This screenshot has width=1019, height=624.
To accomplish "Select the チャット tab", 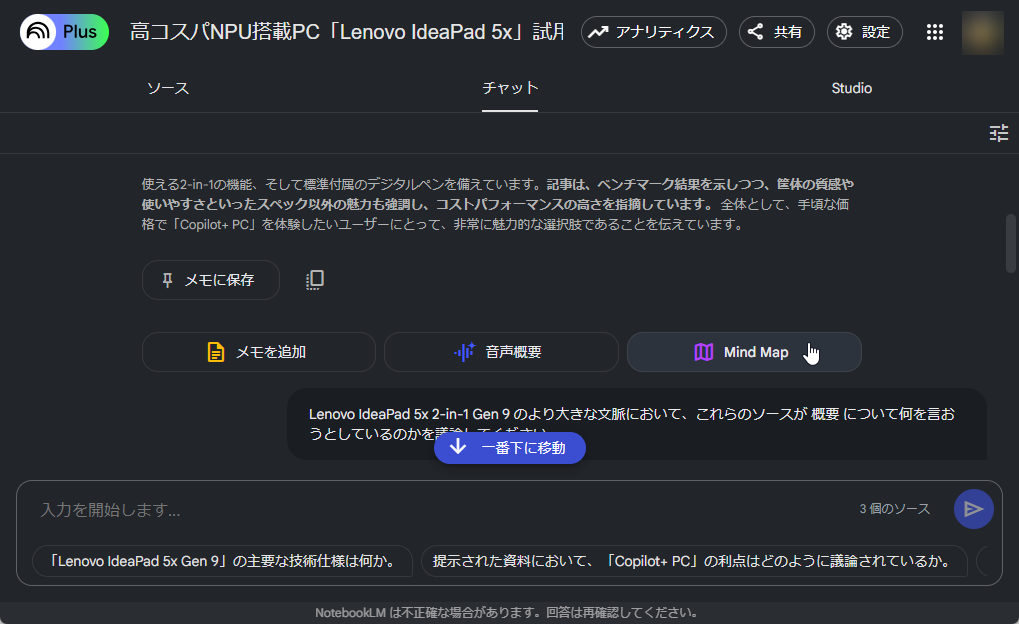I will pos(509,88).
